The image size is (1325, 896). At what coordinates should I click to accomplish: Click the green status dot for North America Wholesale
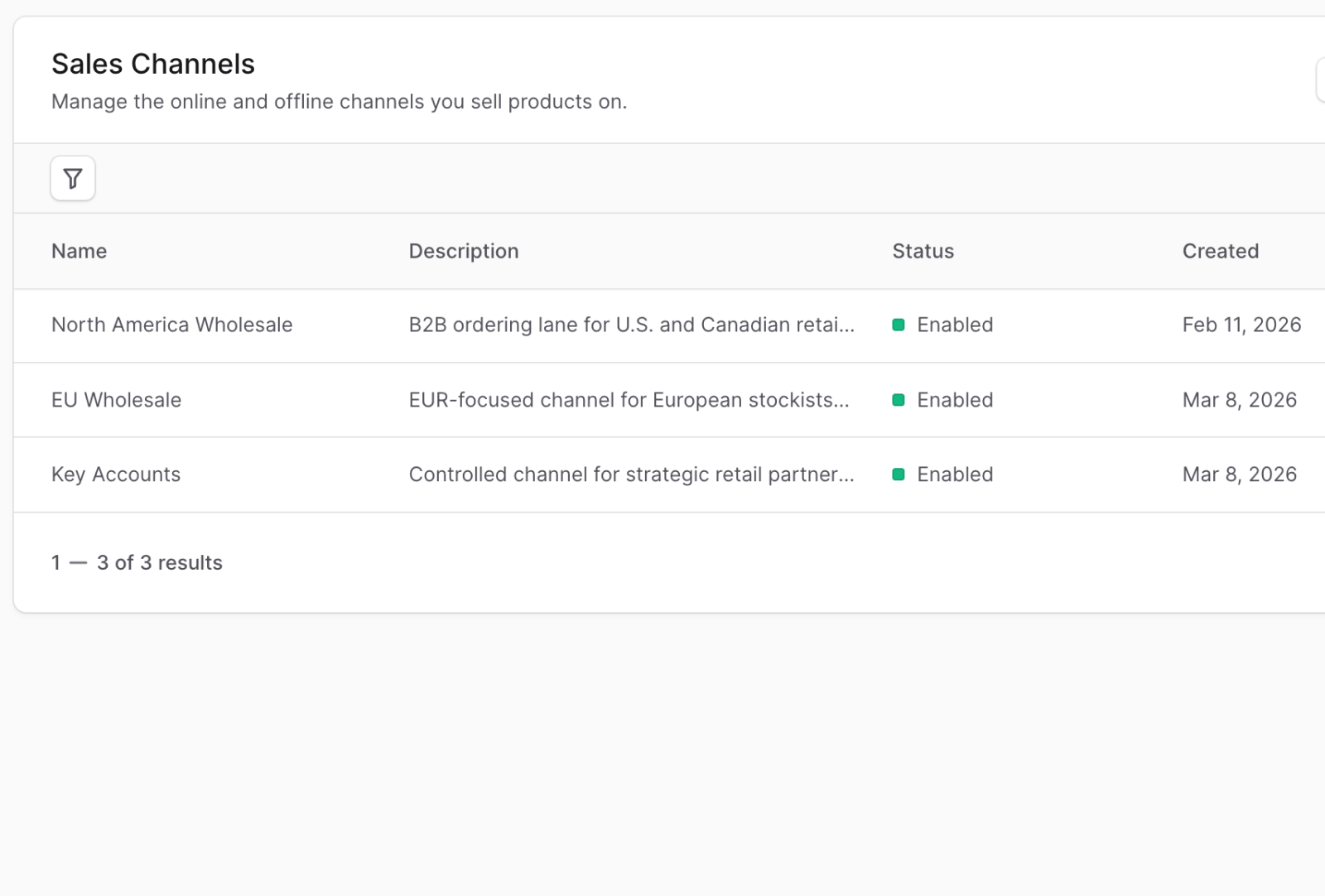point(899,325)
